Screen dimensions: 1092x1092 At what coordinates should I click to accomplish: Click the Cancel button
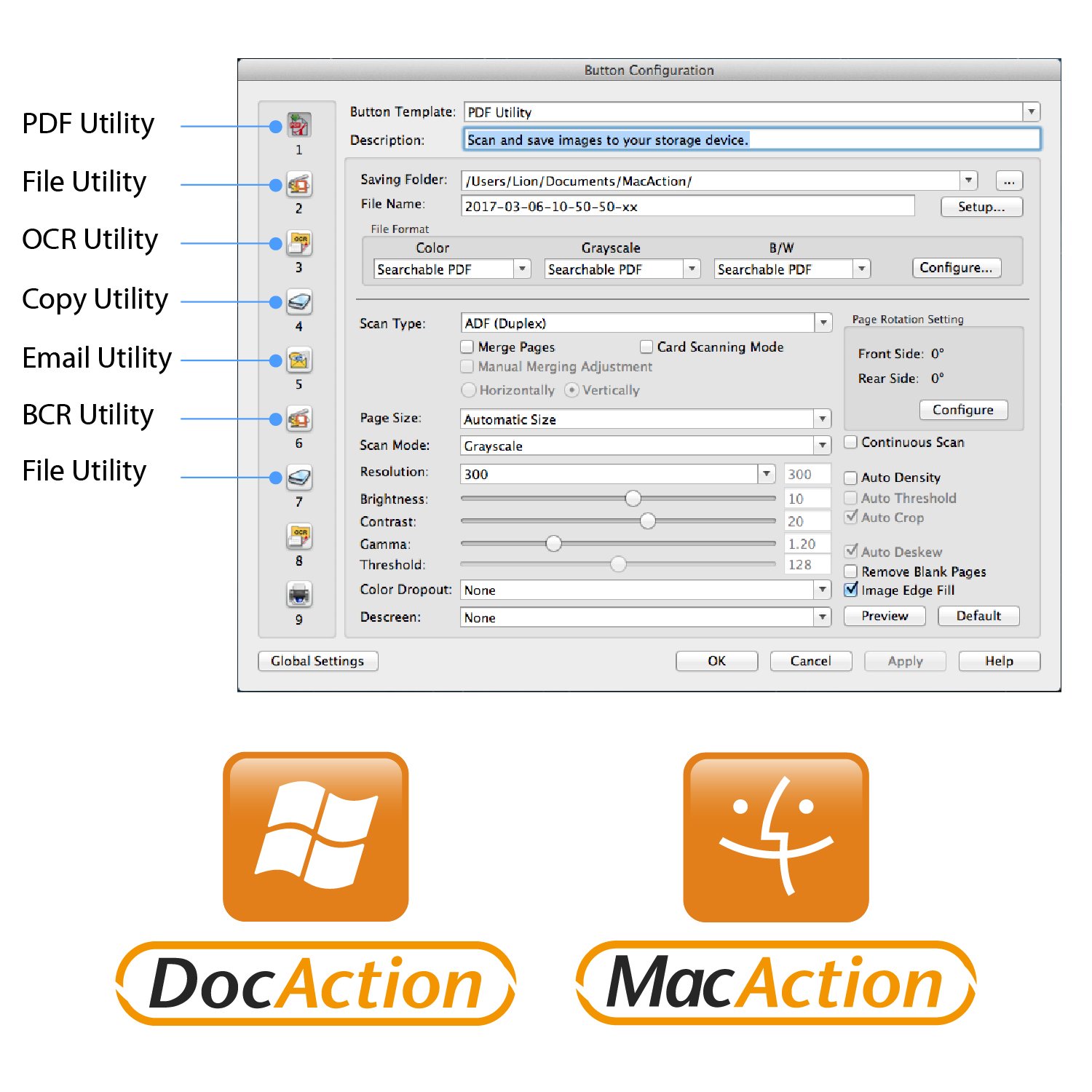811,661
